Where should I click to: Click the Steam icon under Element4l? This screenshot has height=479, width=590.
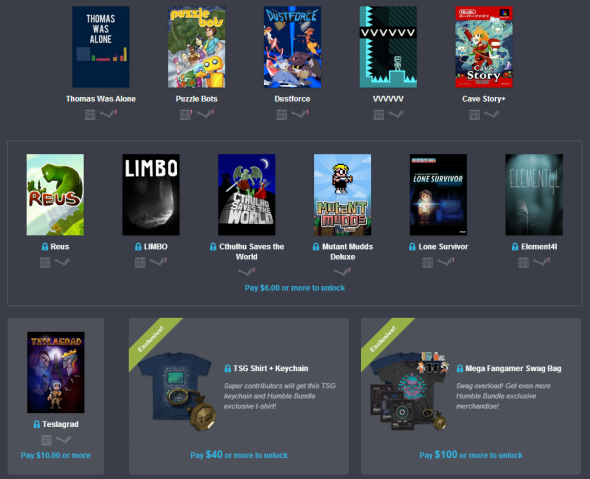click(x=542, y=262)
